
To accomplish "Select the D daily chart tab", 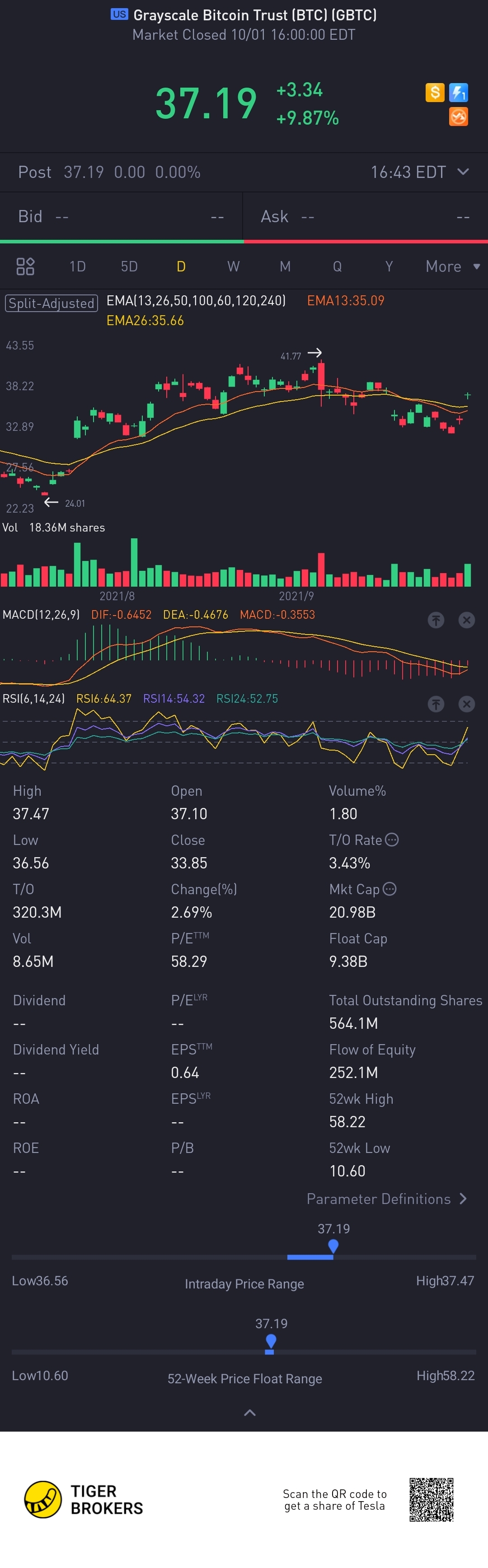I will [x=181, y=266].
